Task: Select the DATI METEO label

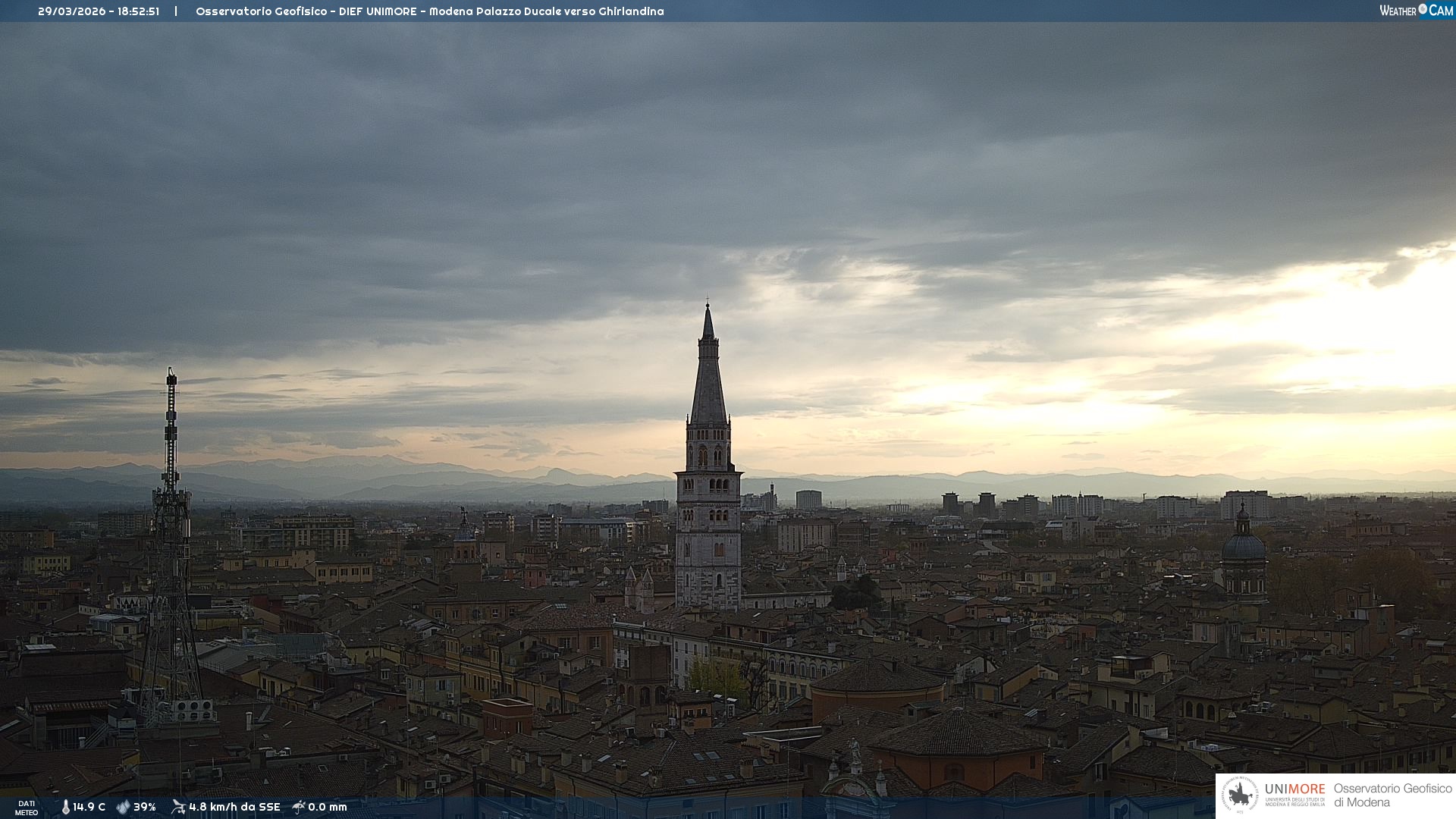Action: (27, 808)
